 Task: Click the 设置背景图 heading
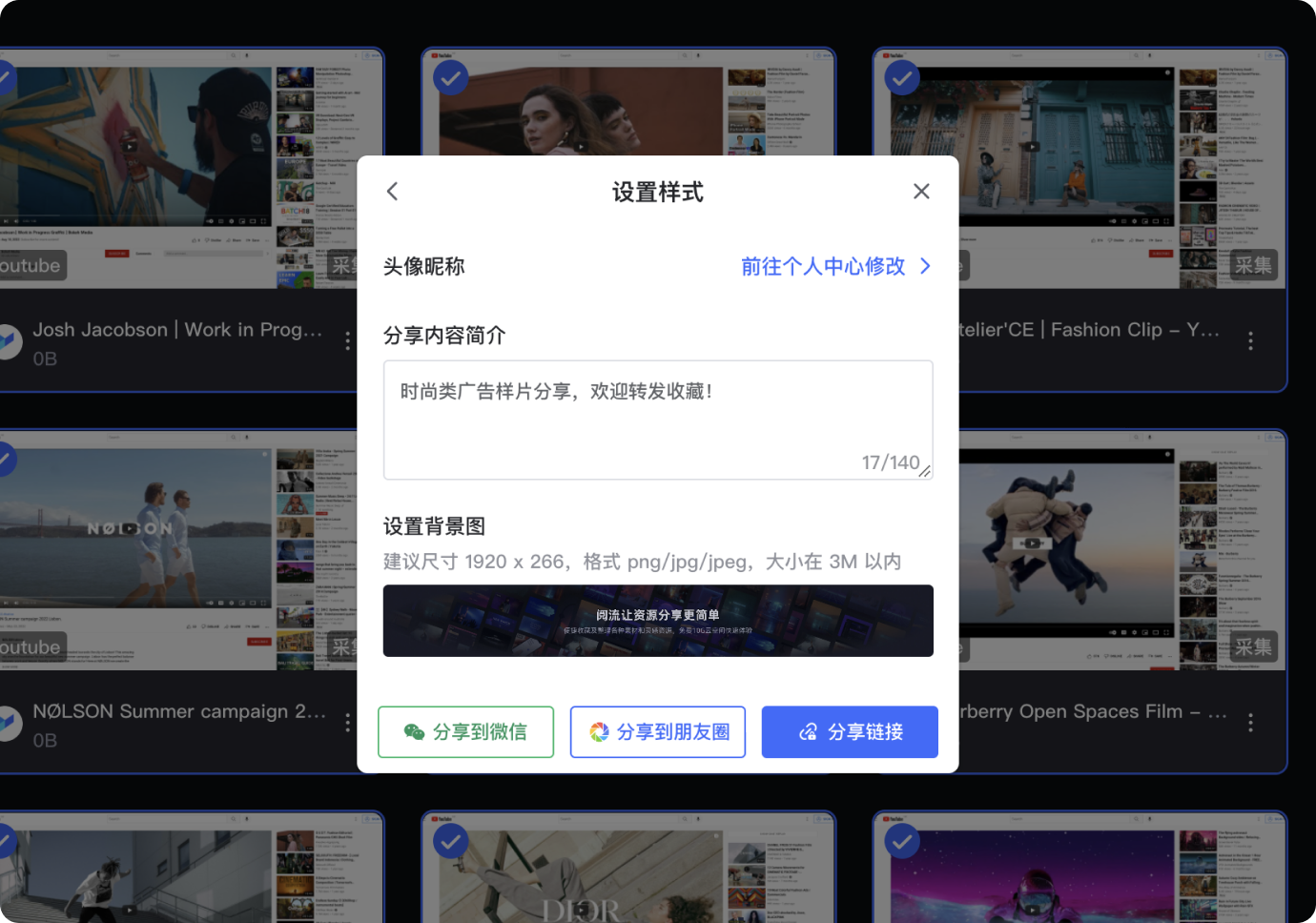434,526
